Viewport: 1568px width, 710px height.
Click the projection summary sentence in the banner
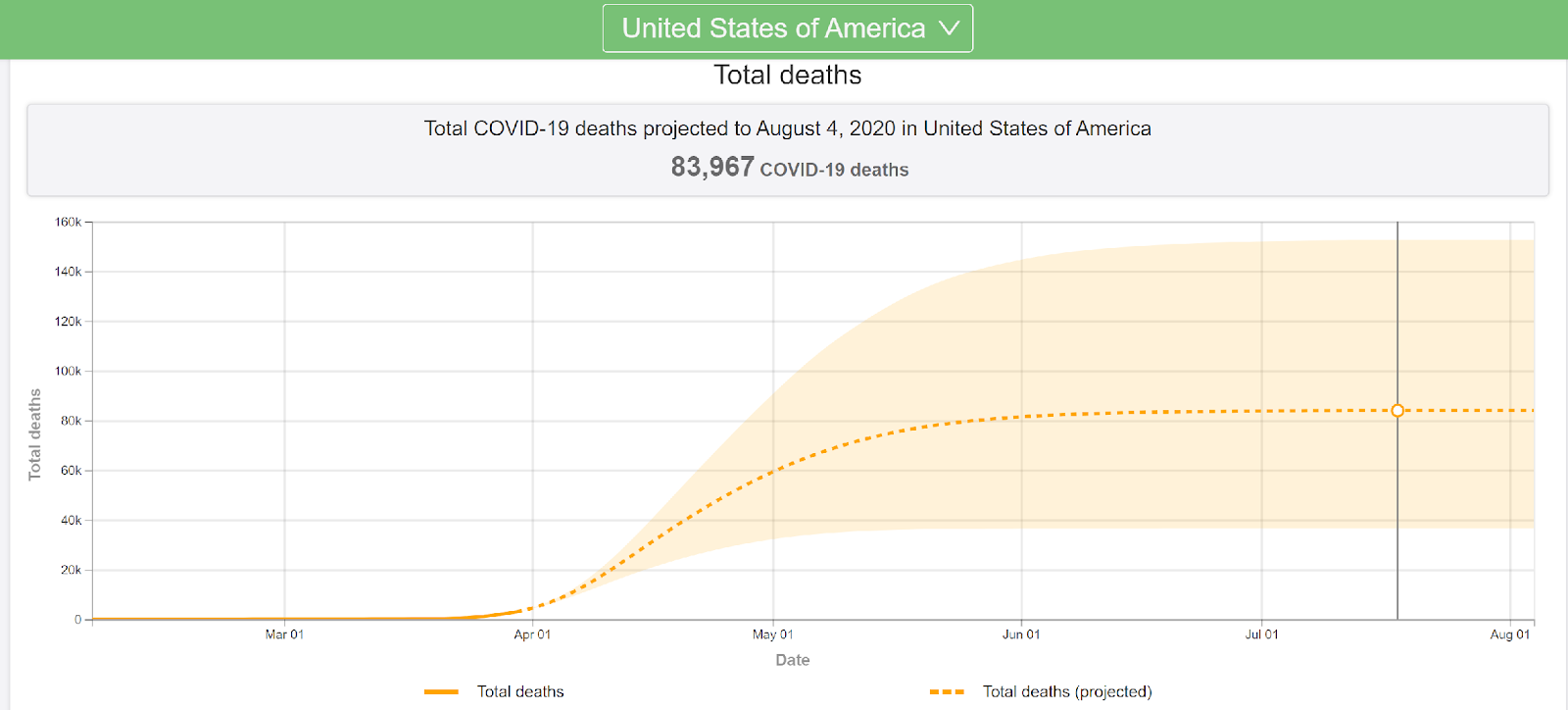point(787,128)
